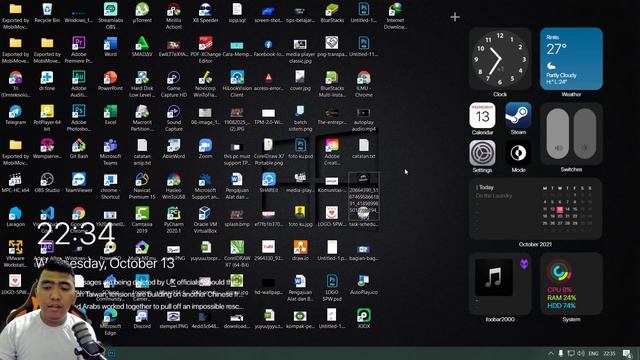Image resolution: width=640 pixels, height=360 pixels.
Task: Open the notification center icon
Action: pos(627,353)
